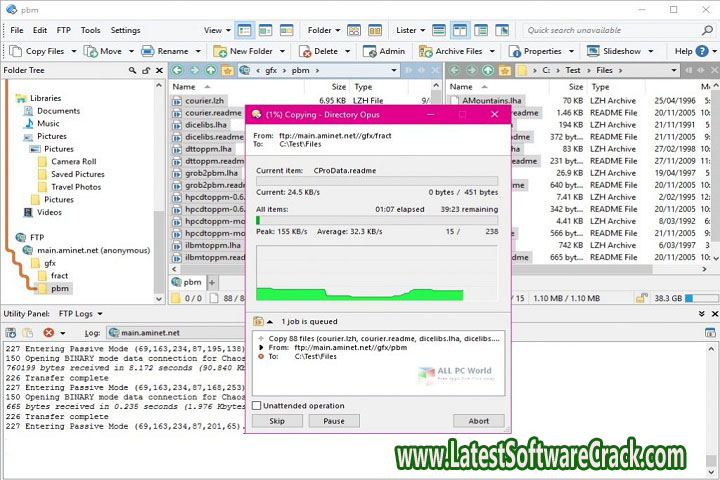Abort the copy operation
The height and width of the screenshot is (480, 720).
pos(478,421)
